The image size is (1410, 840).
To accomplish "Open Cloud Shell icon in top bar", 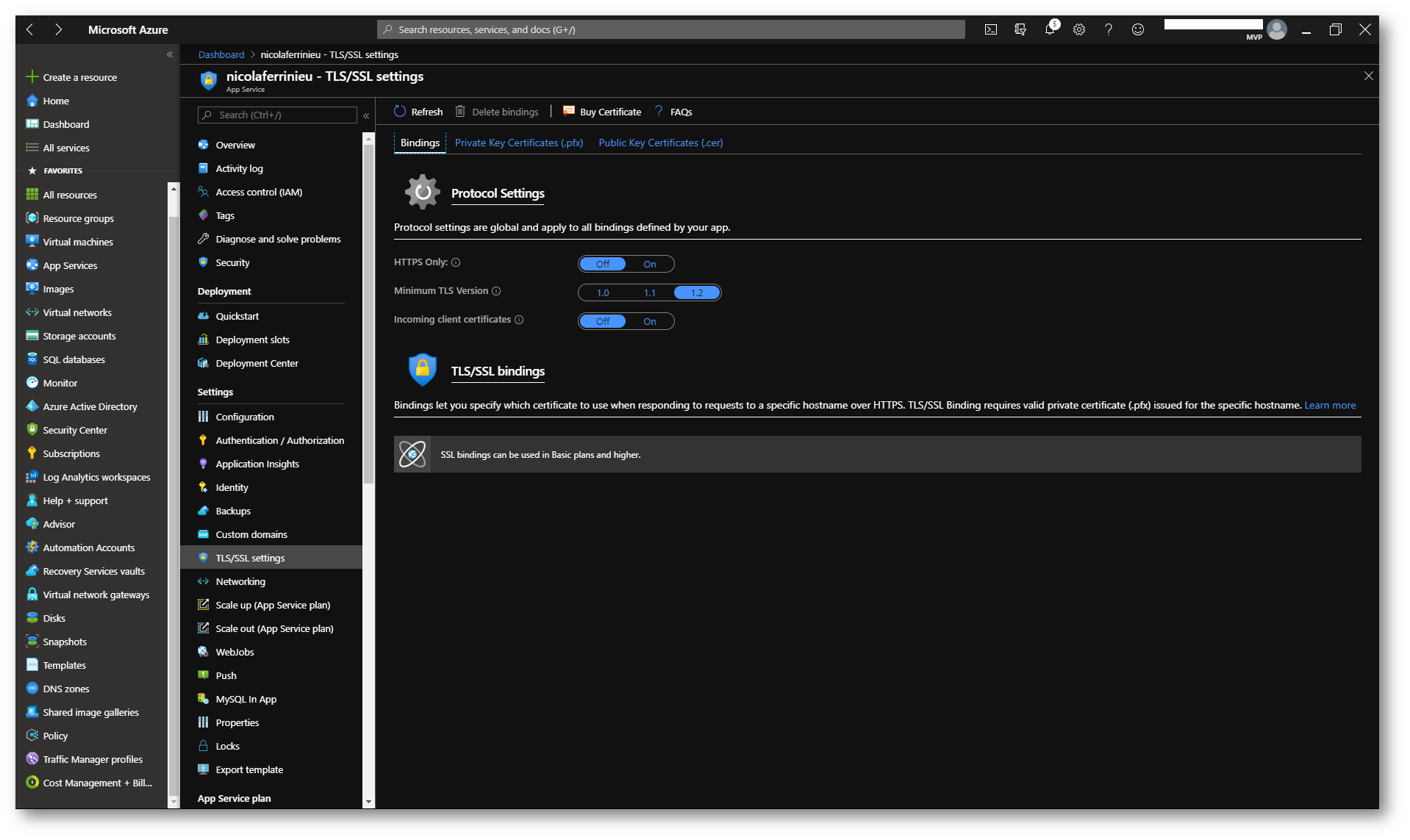I will [x=991, y=29].
